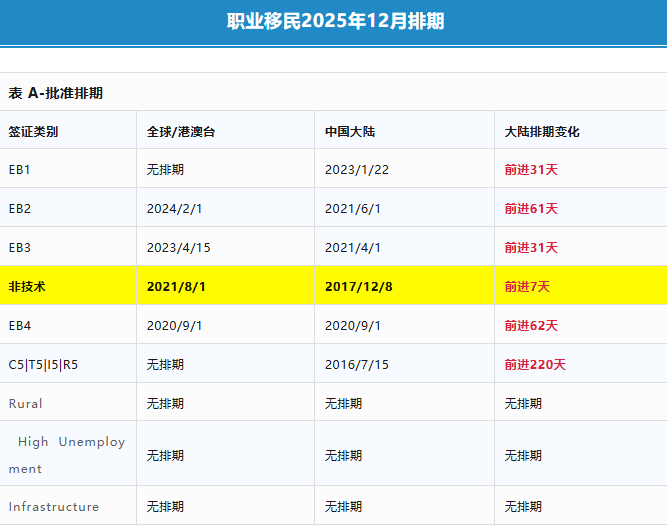Viewport: 667px width, 526px height.
Task: Click 无排期 in EB1 row's 全球/港澳台 column
Action: tap(165, 170)
